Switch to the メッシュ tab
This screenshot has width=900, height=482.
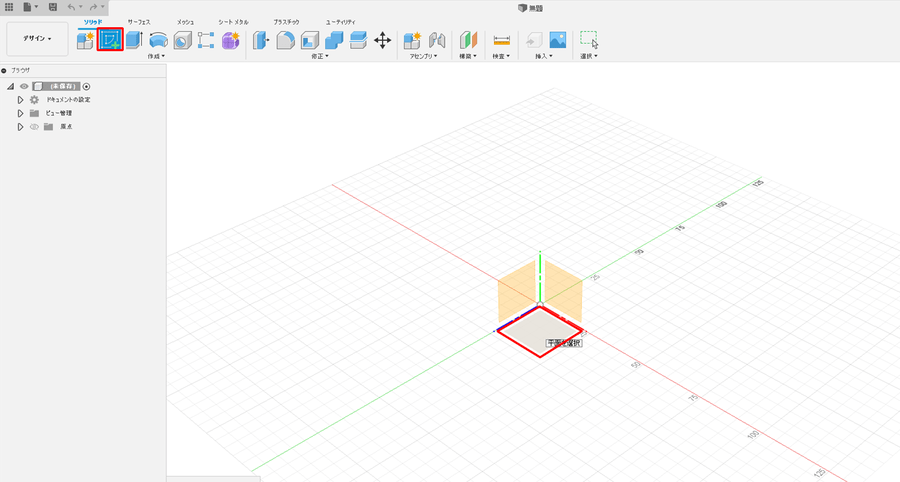[x=185, y=22]
